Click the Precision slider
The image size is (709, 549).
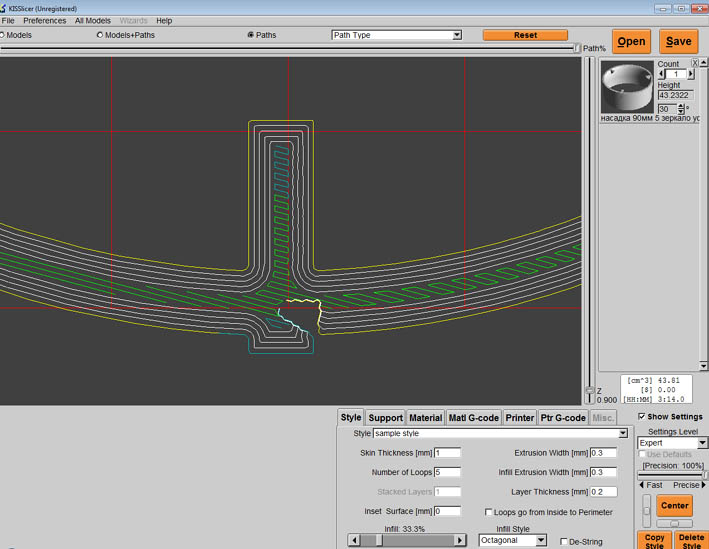[672, 475]
